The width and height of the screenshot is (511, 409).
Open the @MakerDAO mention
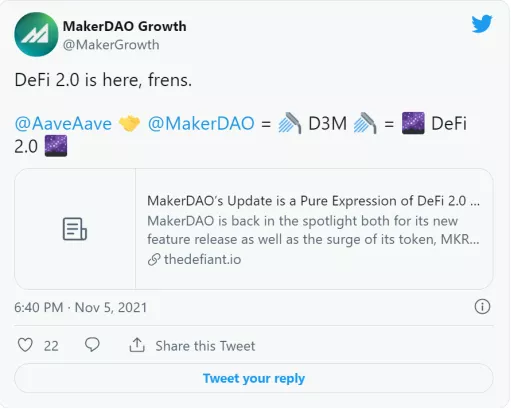tap(201, 124)
